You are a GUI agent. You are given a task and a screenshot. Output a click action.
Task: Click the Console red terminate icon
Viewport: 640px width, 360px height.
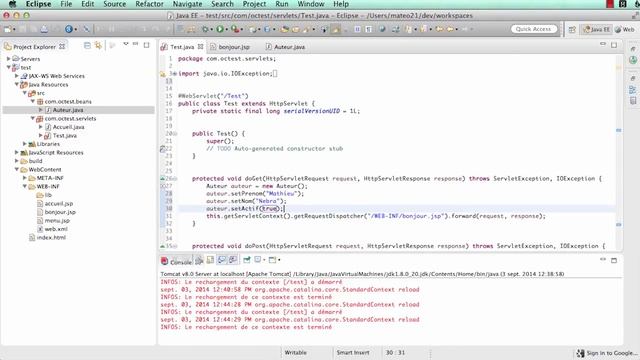pos(164,260)
